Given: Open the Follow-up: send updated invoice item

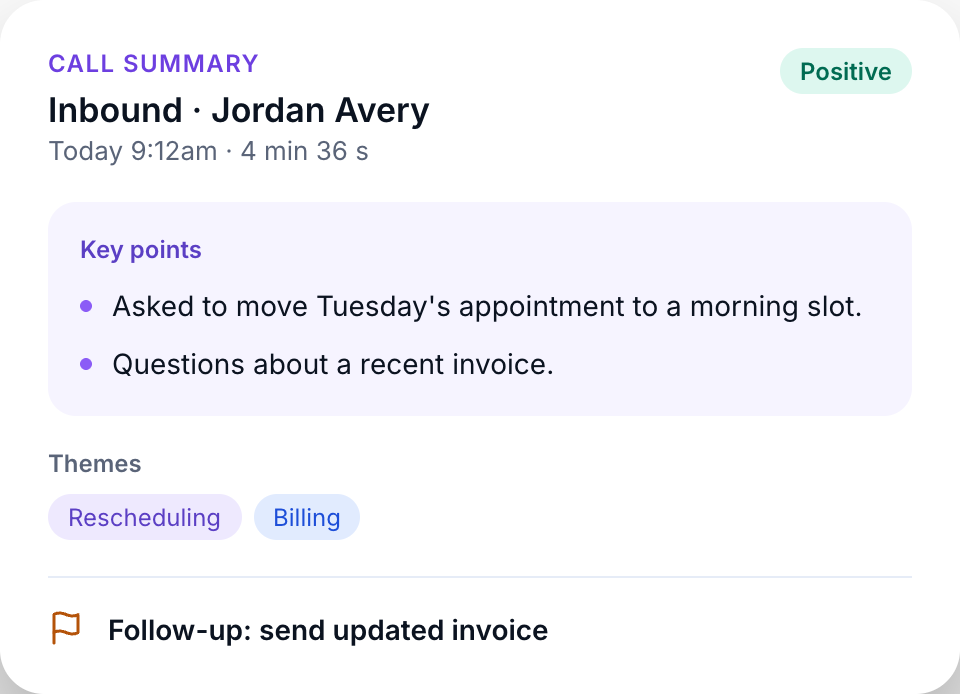Looking at the screenshot, I should tap(328, 630).
